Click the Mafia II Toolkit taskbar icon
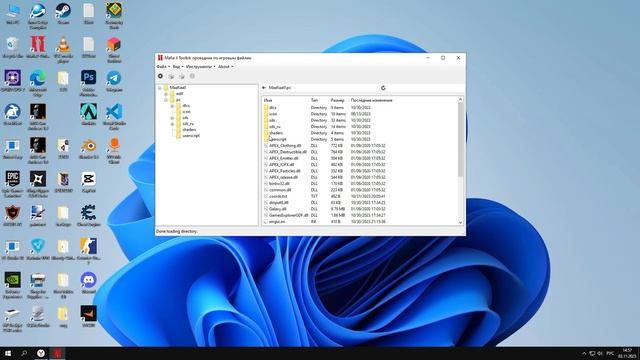640x360 pixels. point(58,353)
